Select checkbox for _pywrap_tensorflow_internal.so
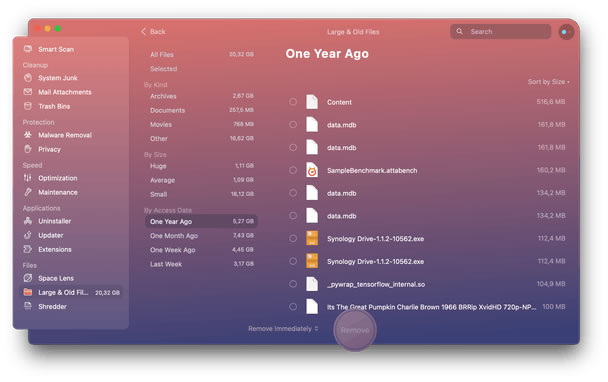The image size is (608, 382). pyautogui.click(x=293, y=284)
